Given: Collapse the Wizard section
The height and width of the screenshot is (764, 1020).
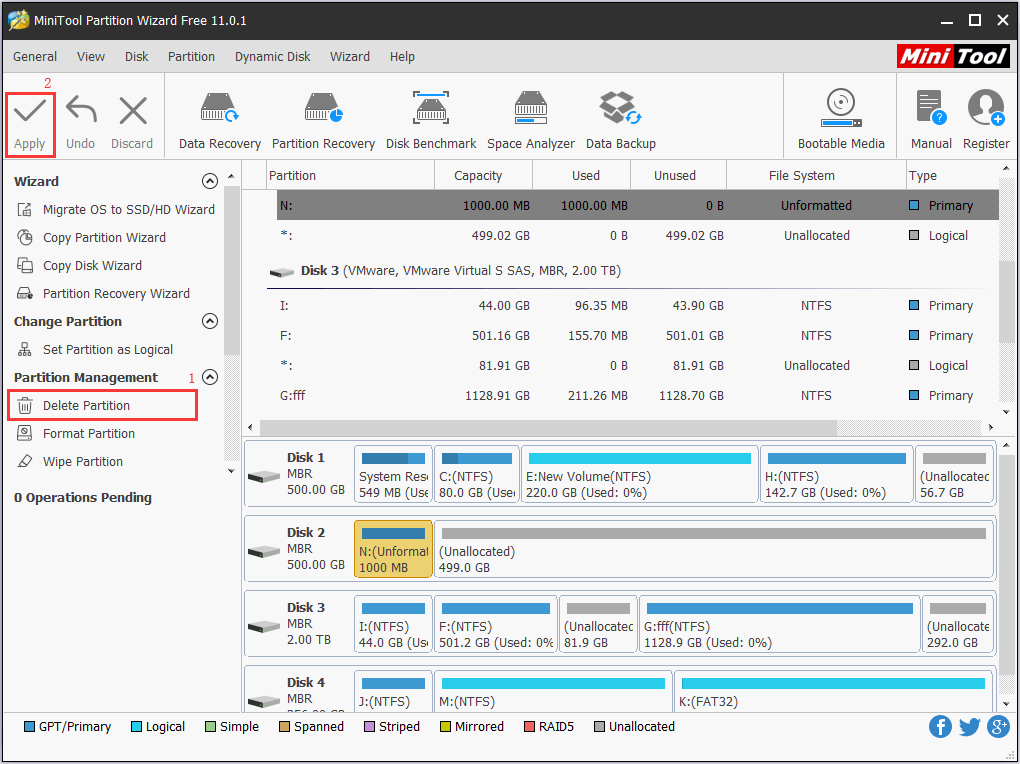Looking at the screenshot, I should (209, 181).
